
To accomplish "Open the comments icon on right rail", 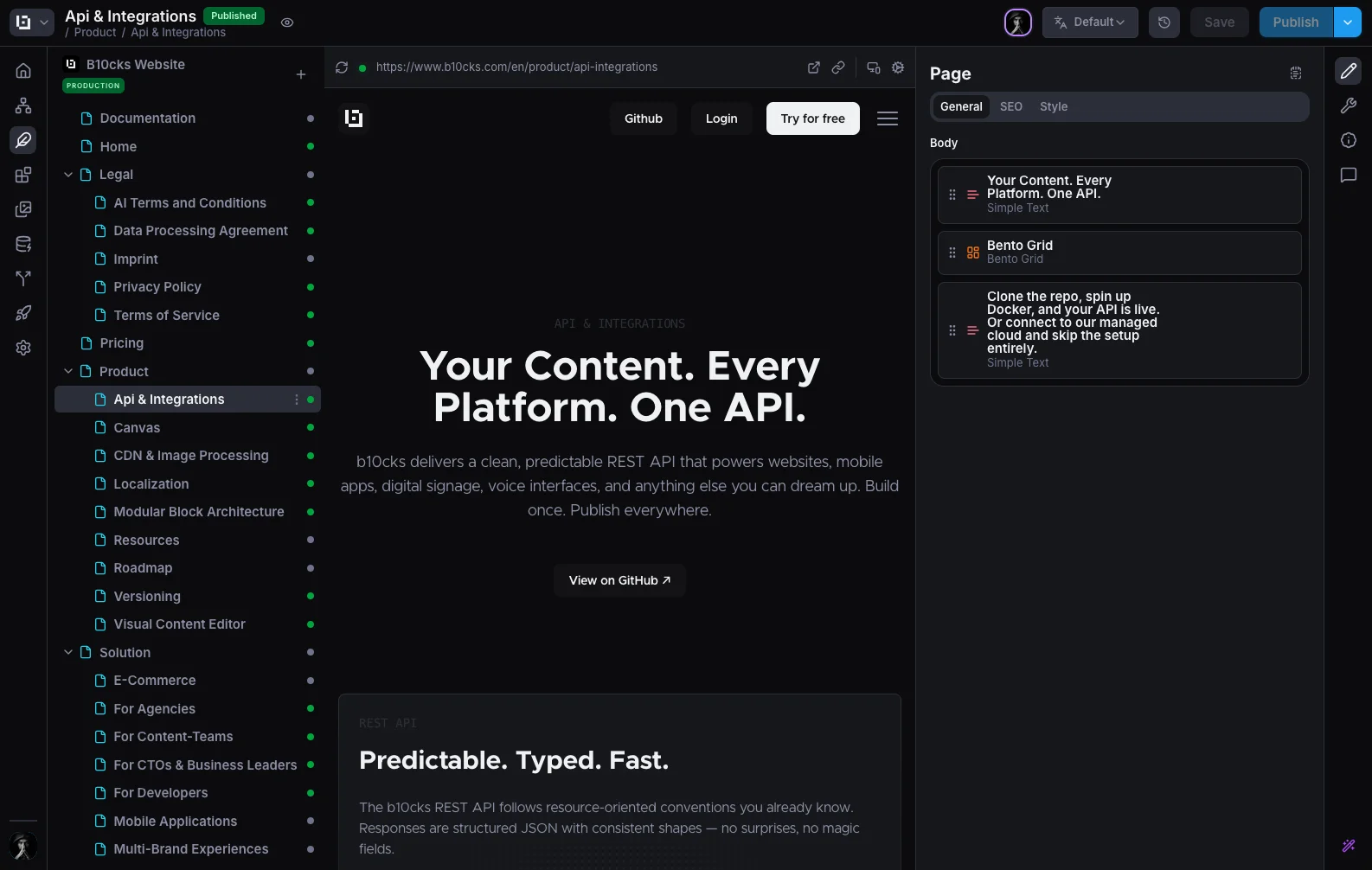I will click(x=1348, y=175).
